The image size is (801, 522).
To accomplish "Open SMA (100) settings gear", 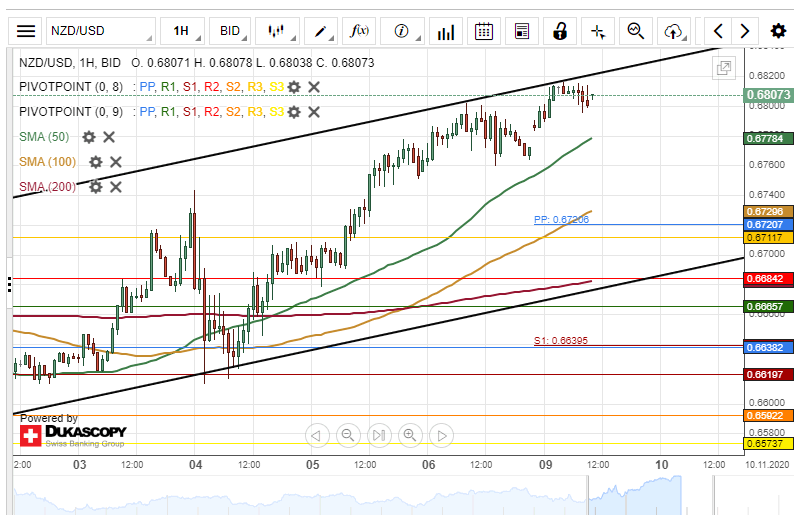I will [x=96, y=162].
